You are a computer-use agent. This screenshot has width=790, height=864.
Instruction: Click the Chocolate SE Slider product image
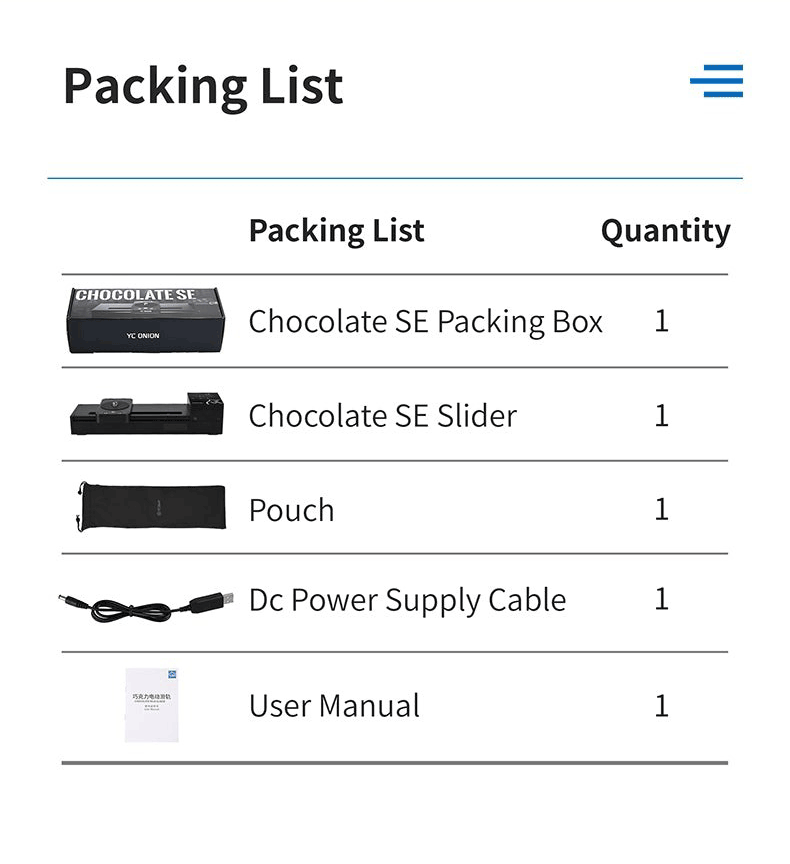[x=147, y=414]
